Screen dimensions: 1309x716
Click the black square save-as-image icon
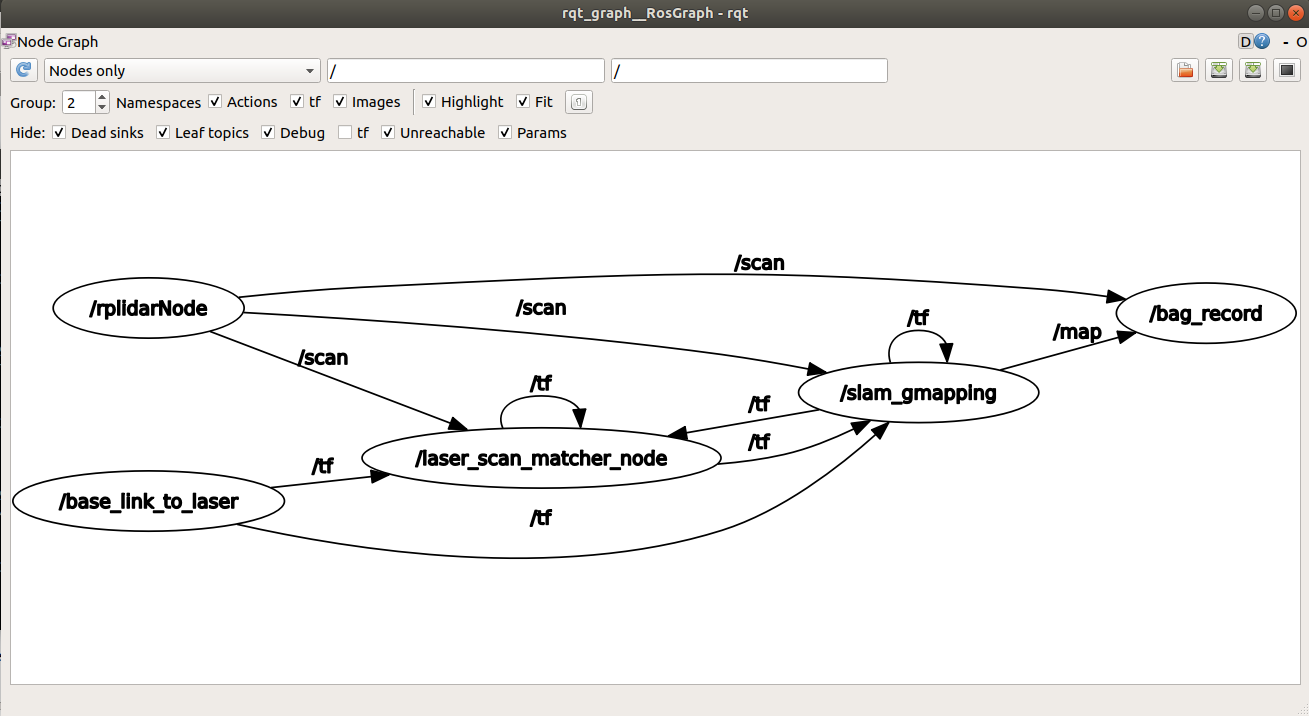coord(1287,70)
